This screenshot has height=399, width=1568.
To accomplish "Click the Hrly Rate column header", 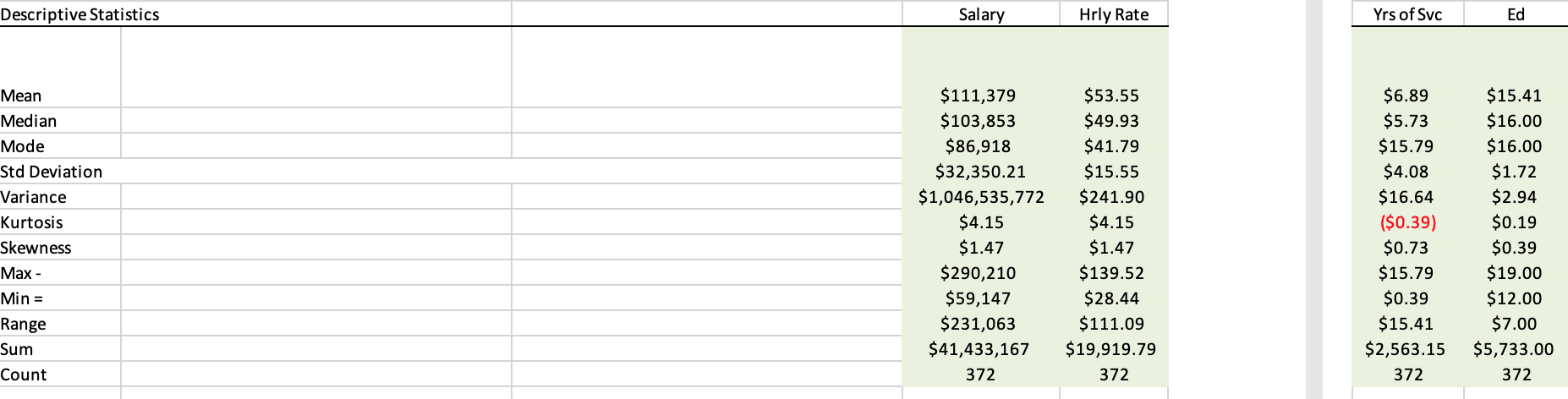I will pyautogui.click(x=1114, y=14).
